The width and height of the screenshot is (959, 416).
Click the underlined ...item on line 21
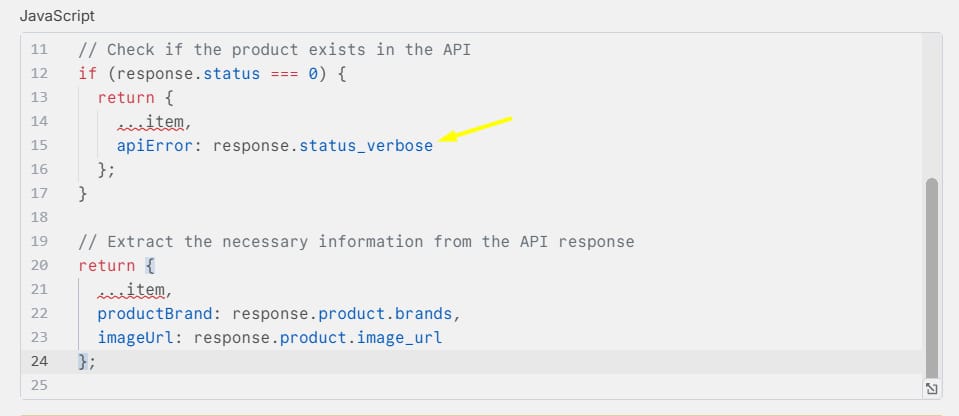[x=131, y=290]
